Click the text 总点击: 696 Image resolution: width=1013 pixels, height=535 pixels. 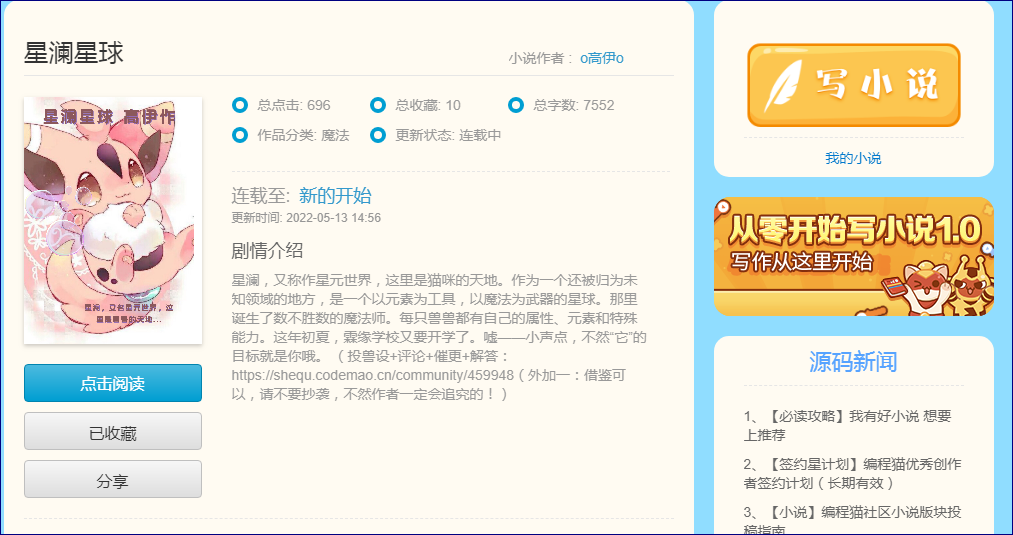point(294,105)
